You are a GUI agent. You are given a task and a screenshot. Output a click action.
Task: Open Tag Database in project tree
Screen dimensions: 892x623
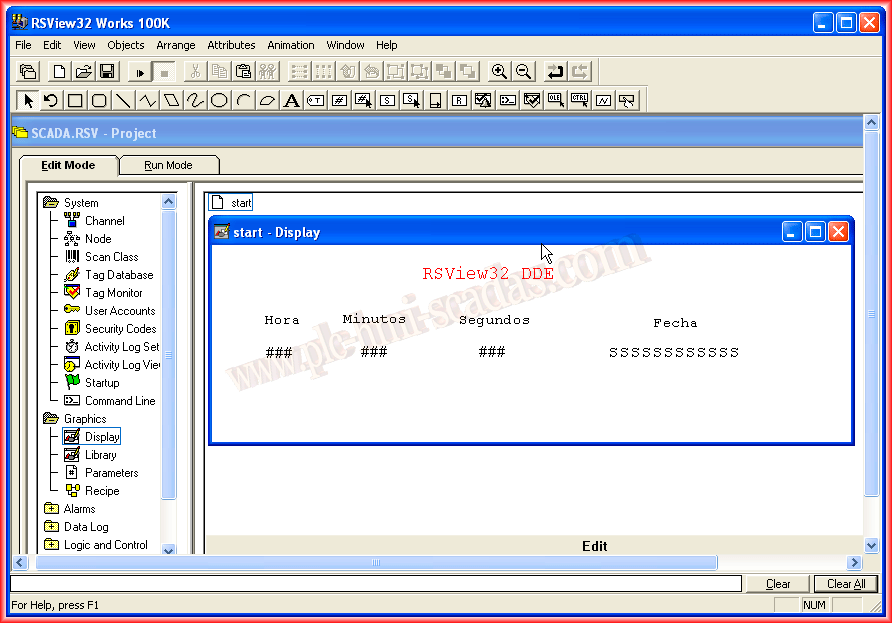(x=118, y=275)
